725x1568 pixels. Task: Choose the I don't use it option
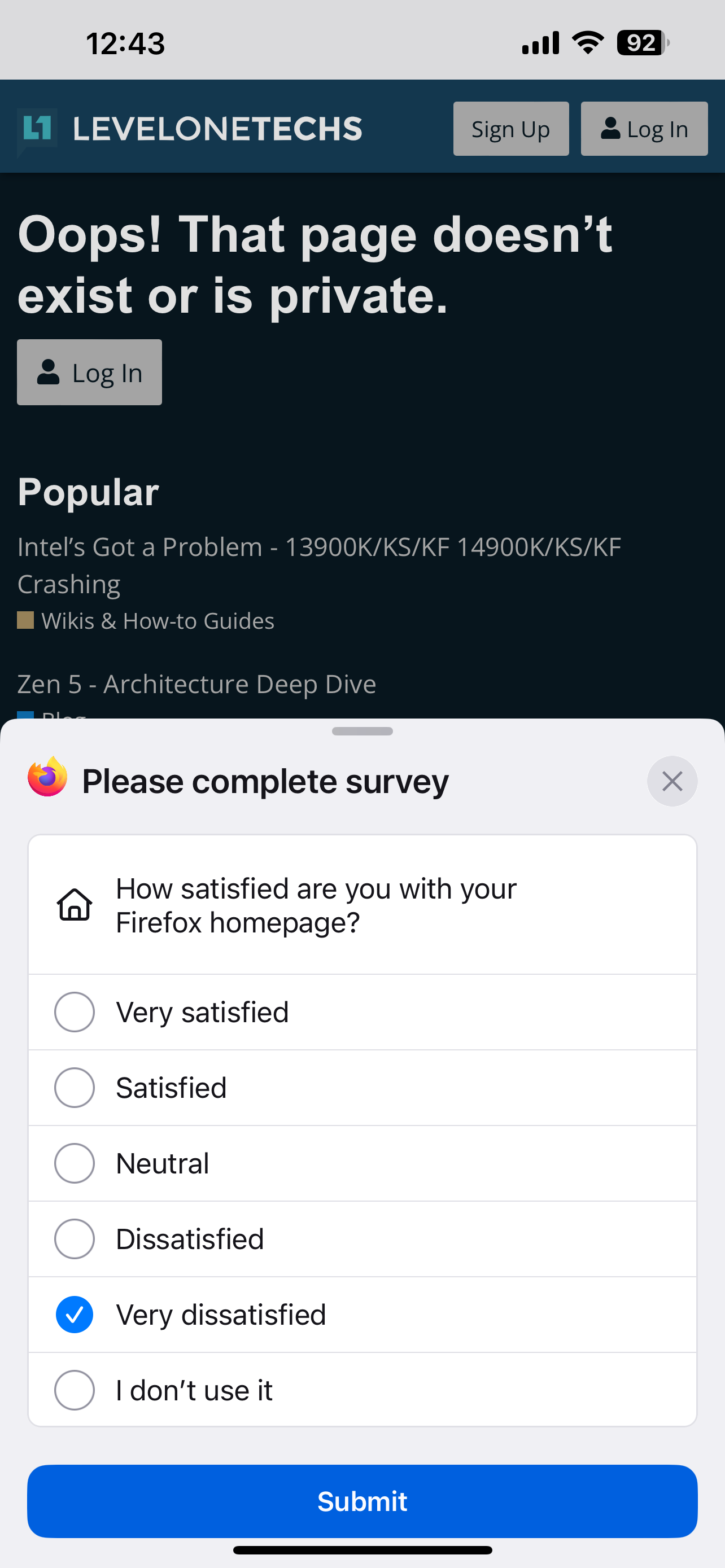click(75, 1390)
